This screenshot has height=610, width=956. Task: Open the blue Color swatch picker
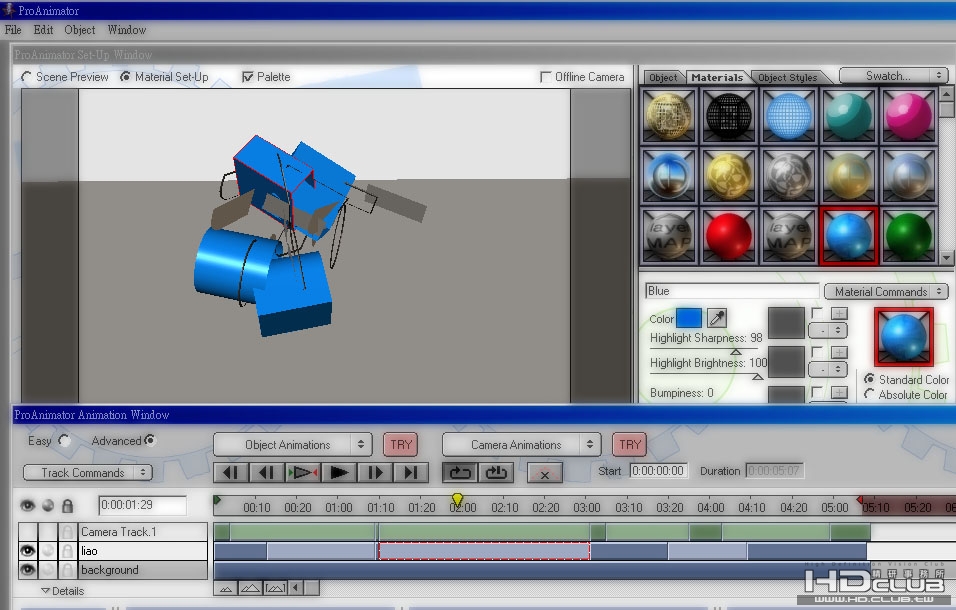pos(689,317)
